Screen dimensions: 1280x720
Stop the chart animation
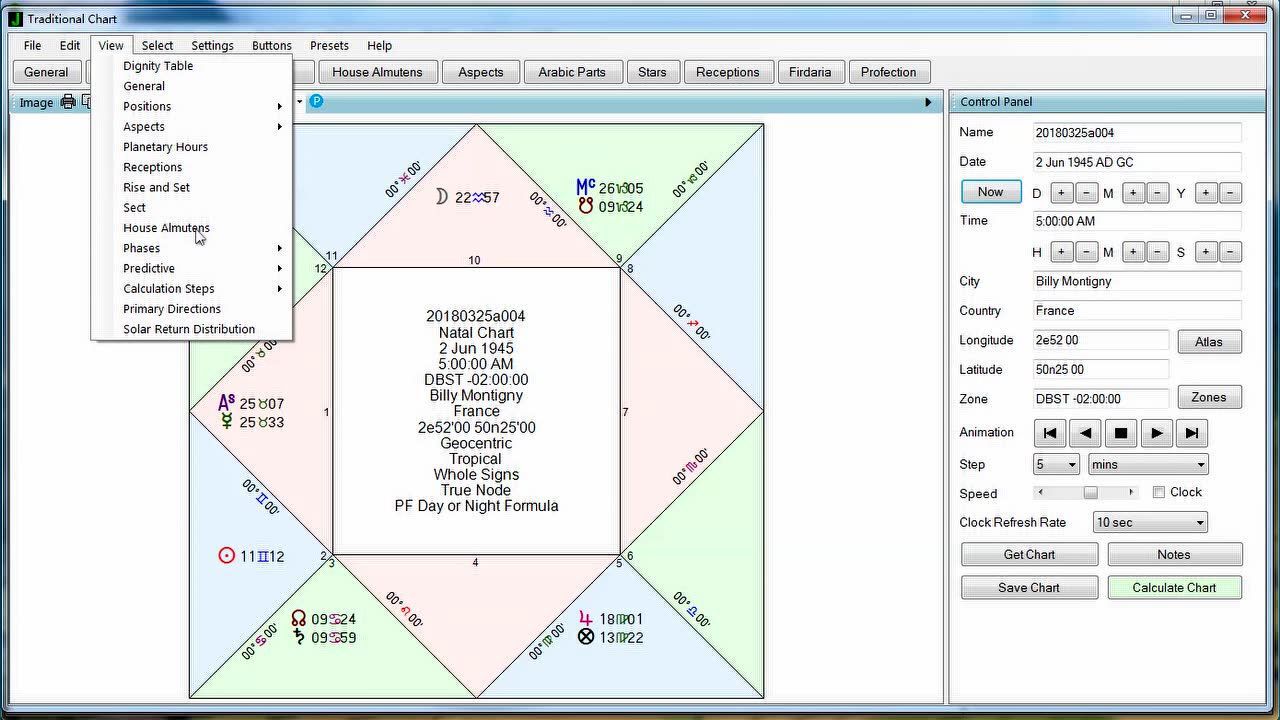pos(1121,433)
